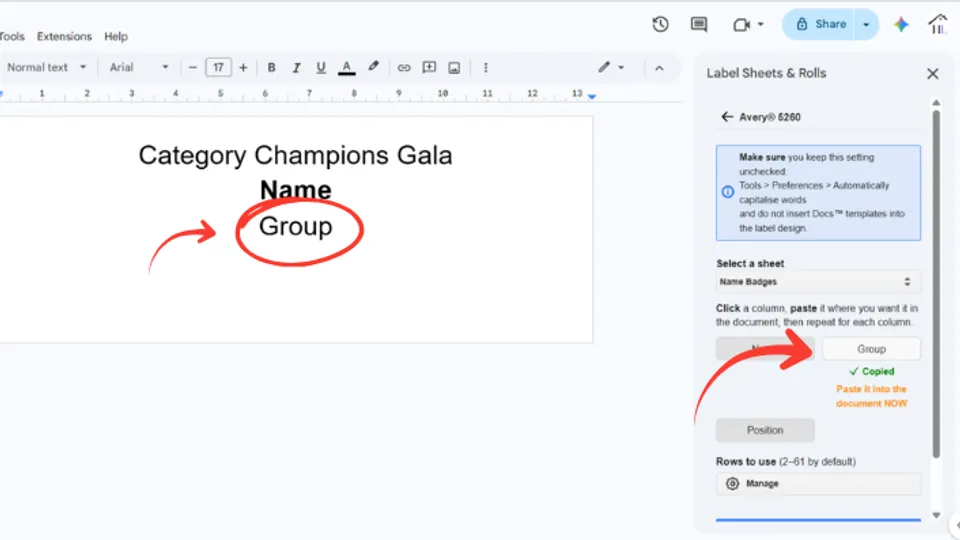The image size is (960, 540).
Task: Click the sidebar scroll up arrow
Action: (936, 102)
